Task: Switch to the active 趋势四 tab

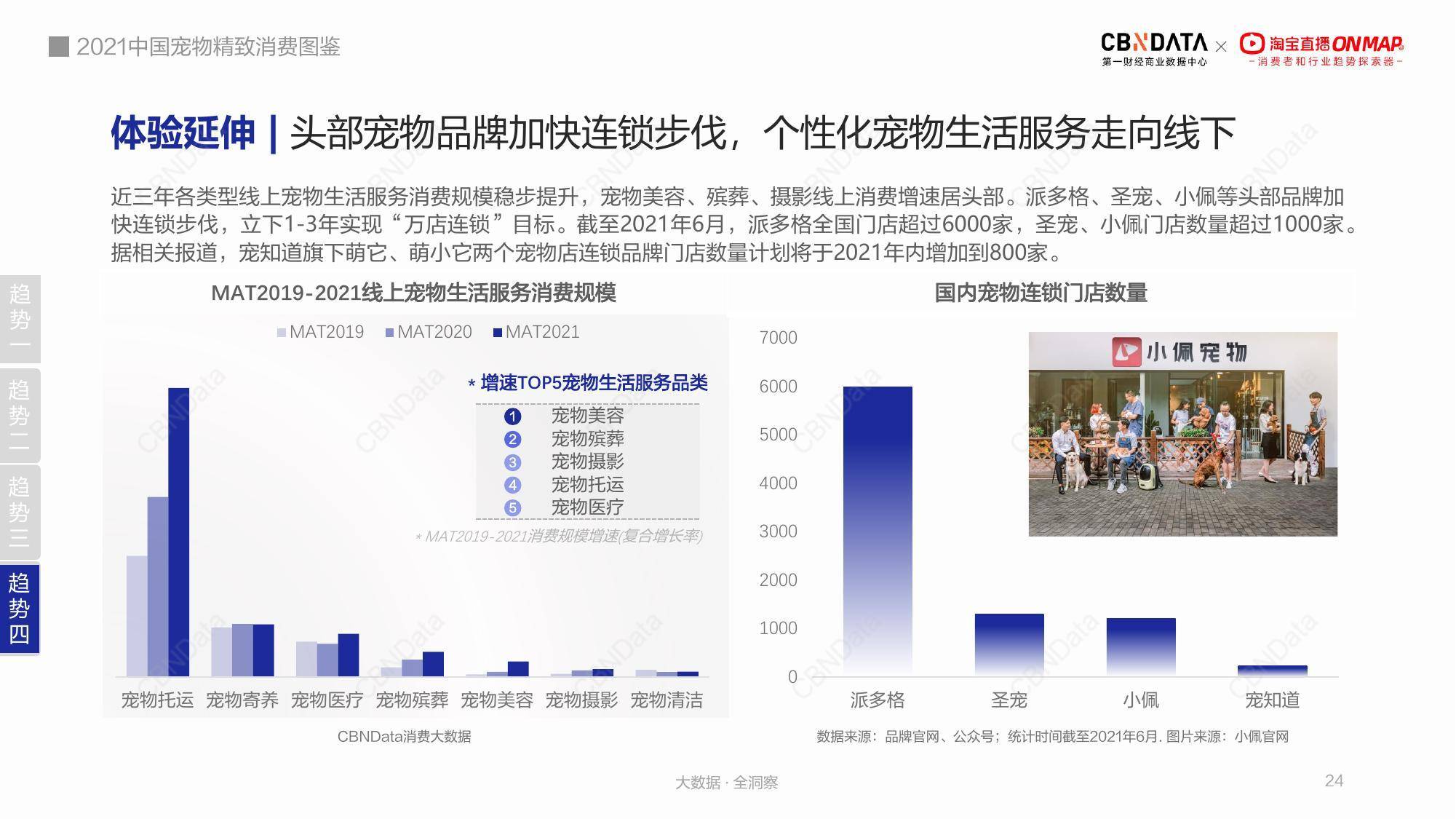Action: pyautogui.click(x=20, y=609)
